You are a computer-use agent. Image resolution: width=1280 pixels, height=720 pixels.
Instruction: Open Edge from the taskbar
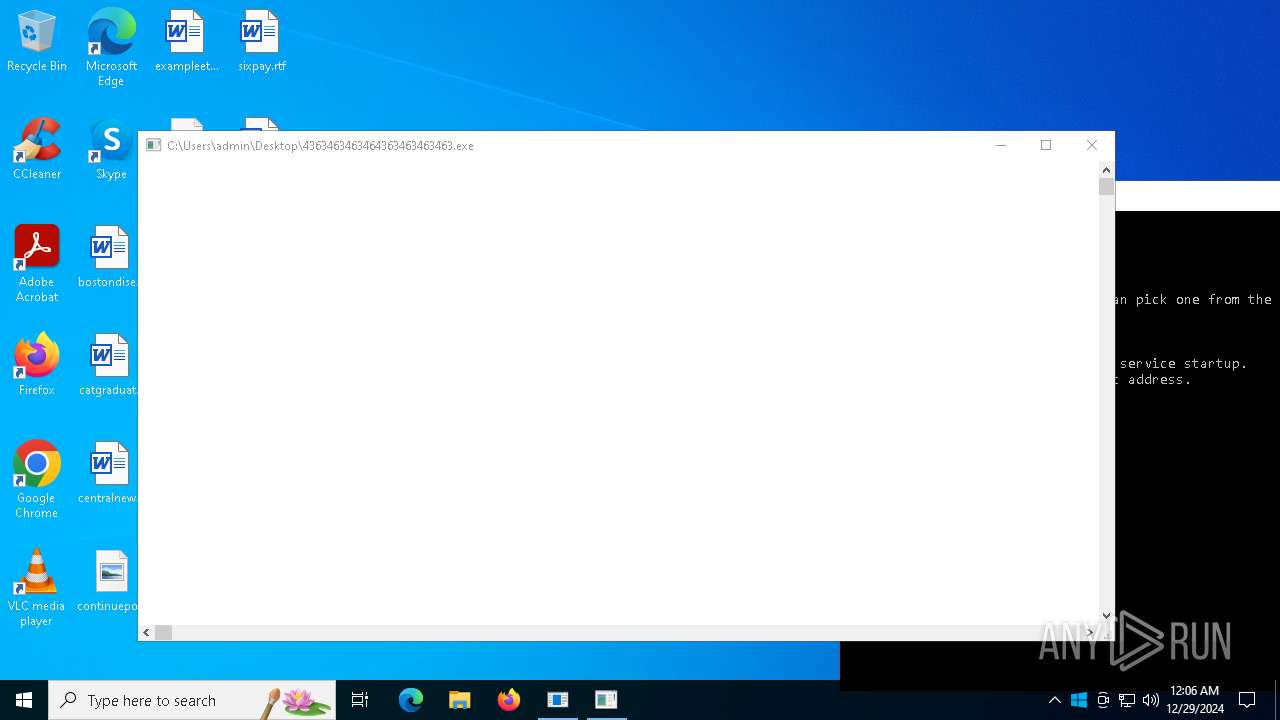[411, 700]
